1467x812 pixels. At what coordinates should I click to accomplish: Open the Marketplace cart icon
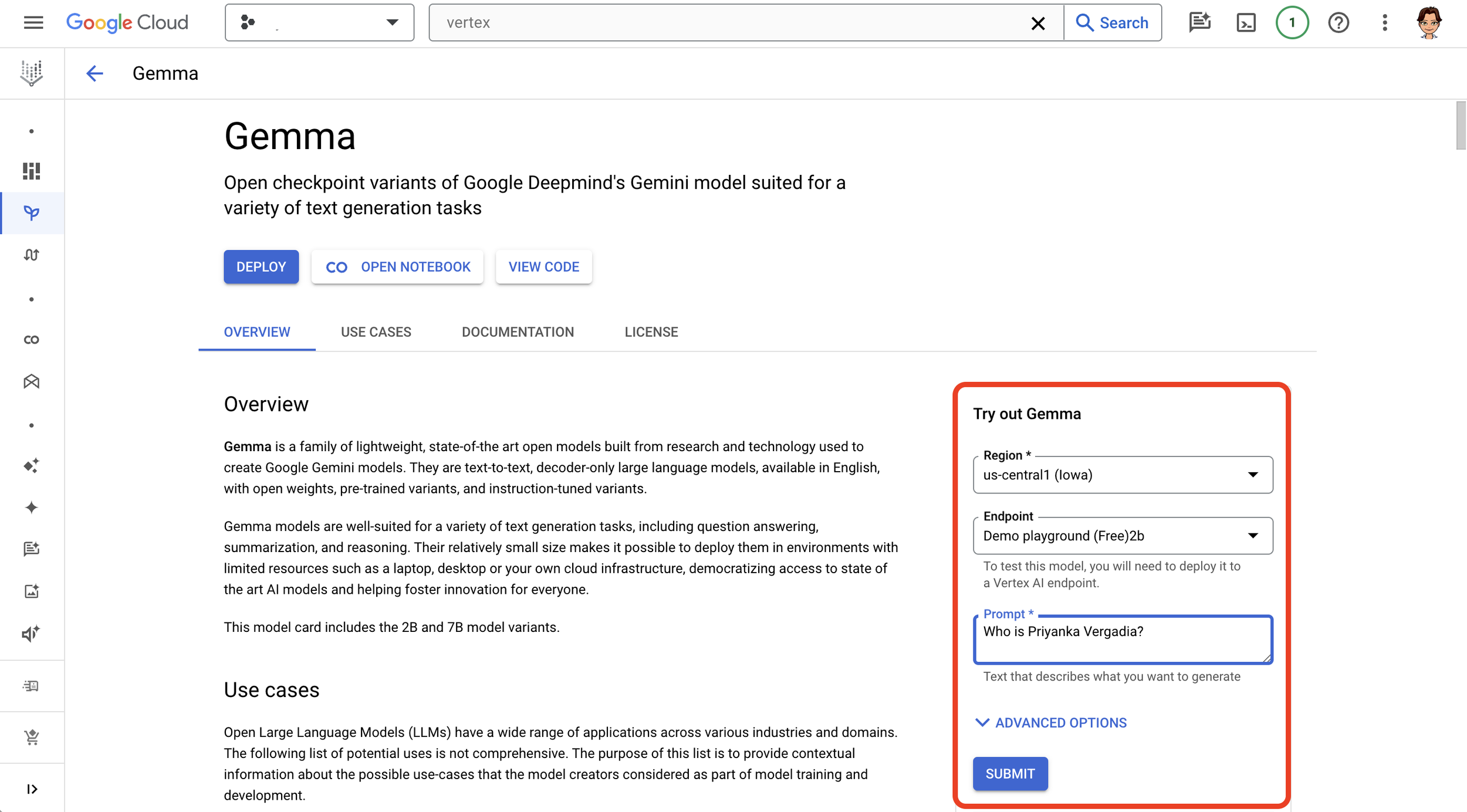pyautogui.click(x=32, y=737)
